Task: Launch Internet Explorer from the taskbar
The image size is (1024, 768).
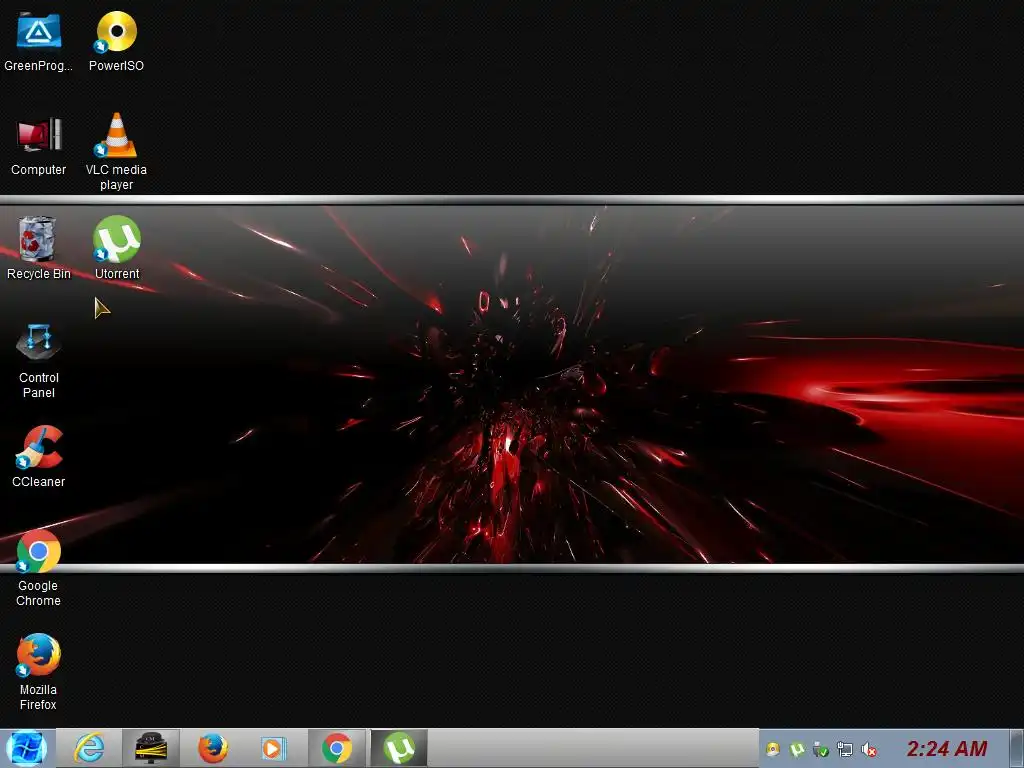Action: [89, 748]
